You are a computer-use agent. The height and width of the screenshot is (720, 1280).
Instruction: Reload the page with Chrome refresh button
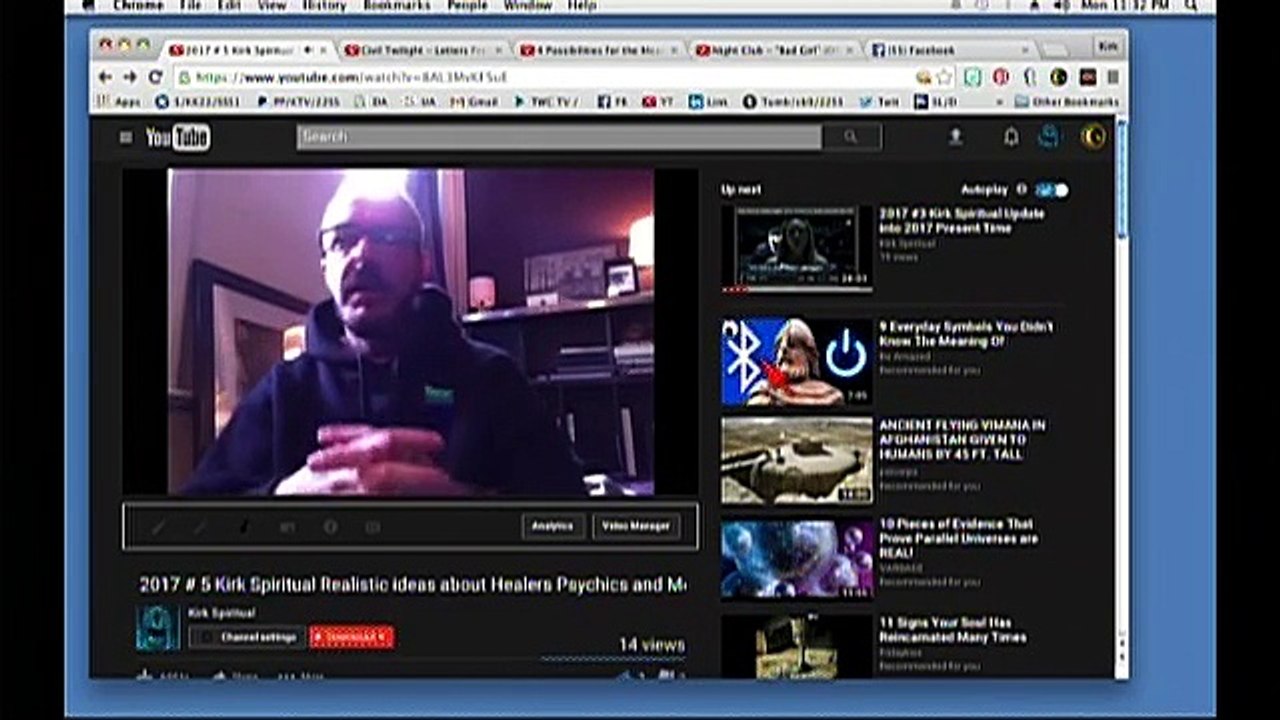pyautogui.click(x=155, y=77)
